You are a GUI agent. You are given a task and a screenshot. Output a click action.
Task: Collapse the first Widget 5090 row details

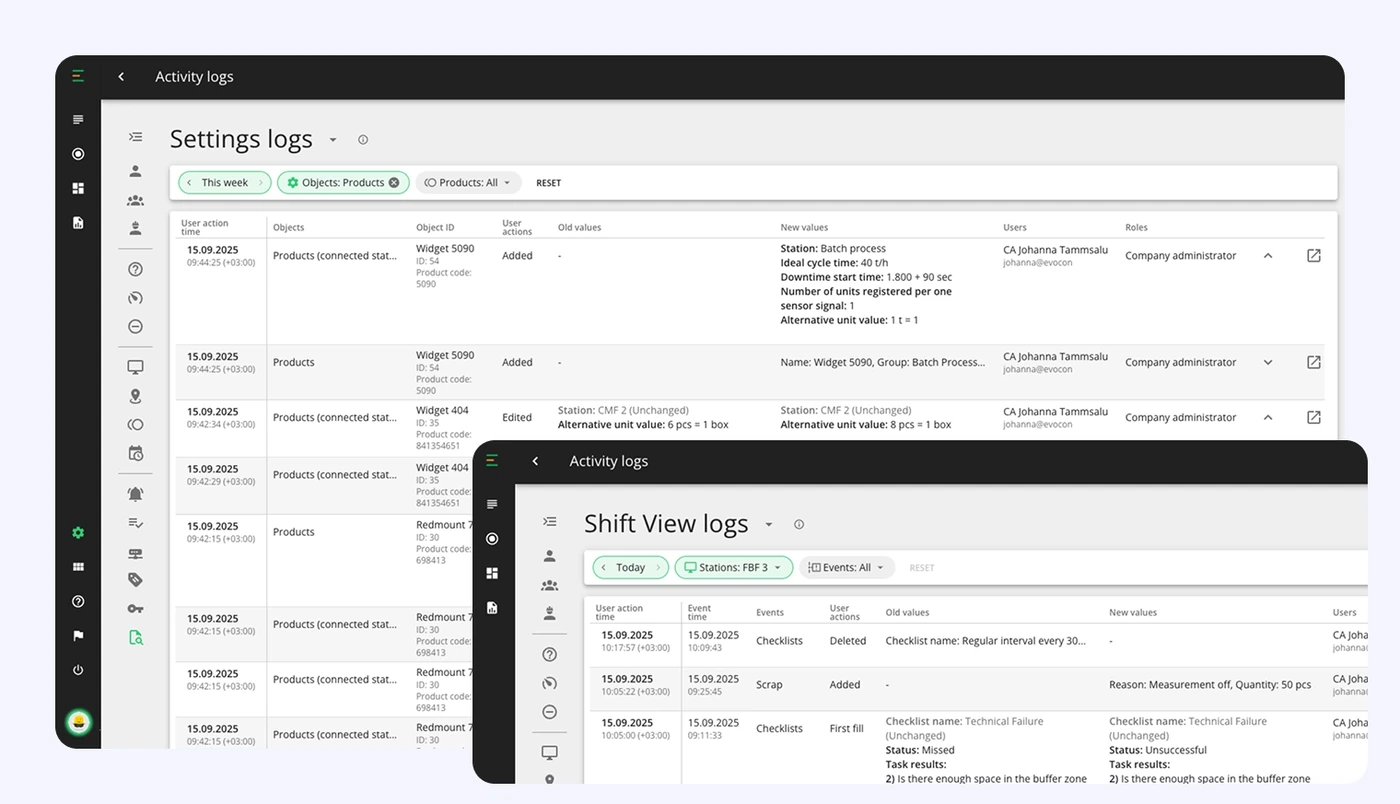coord(1268,256)
